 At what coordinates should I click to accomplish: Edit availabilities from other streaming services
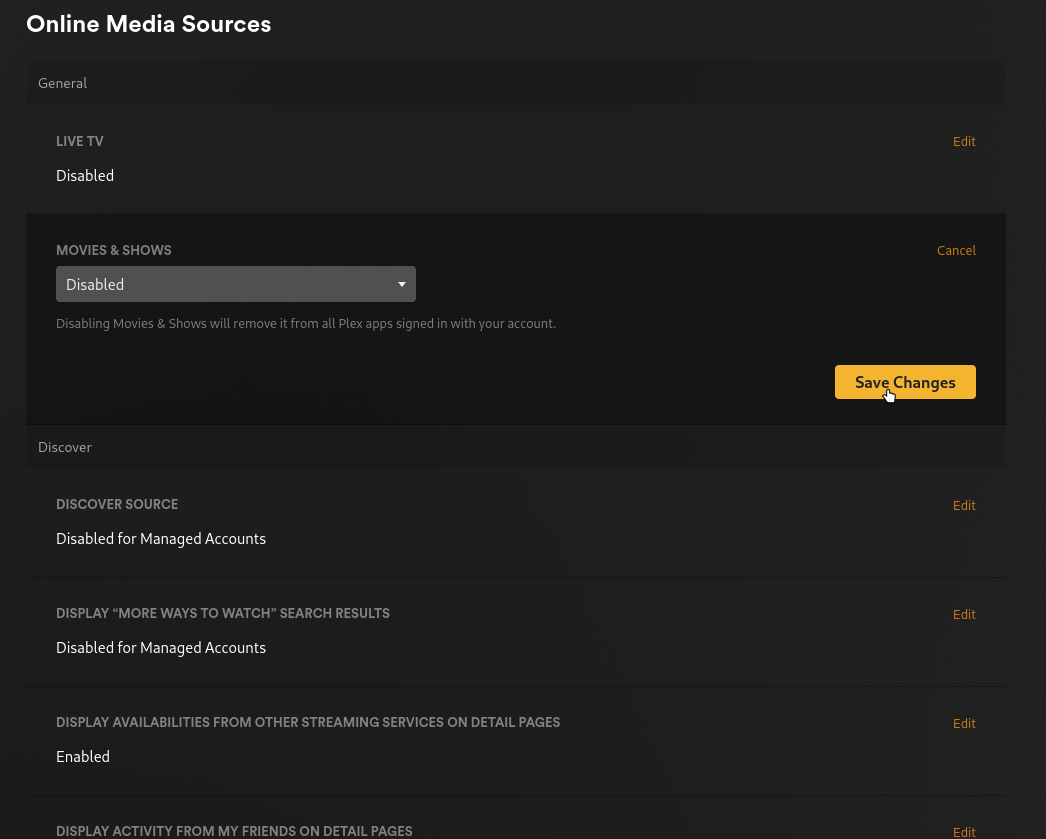963,723
